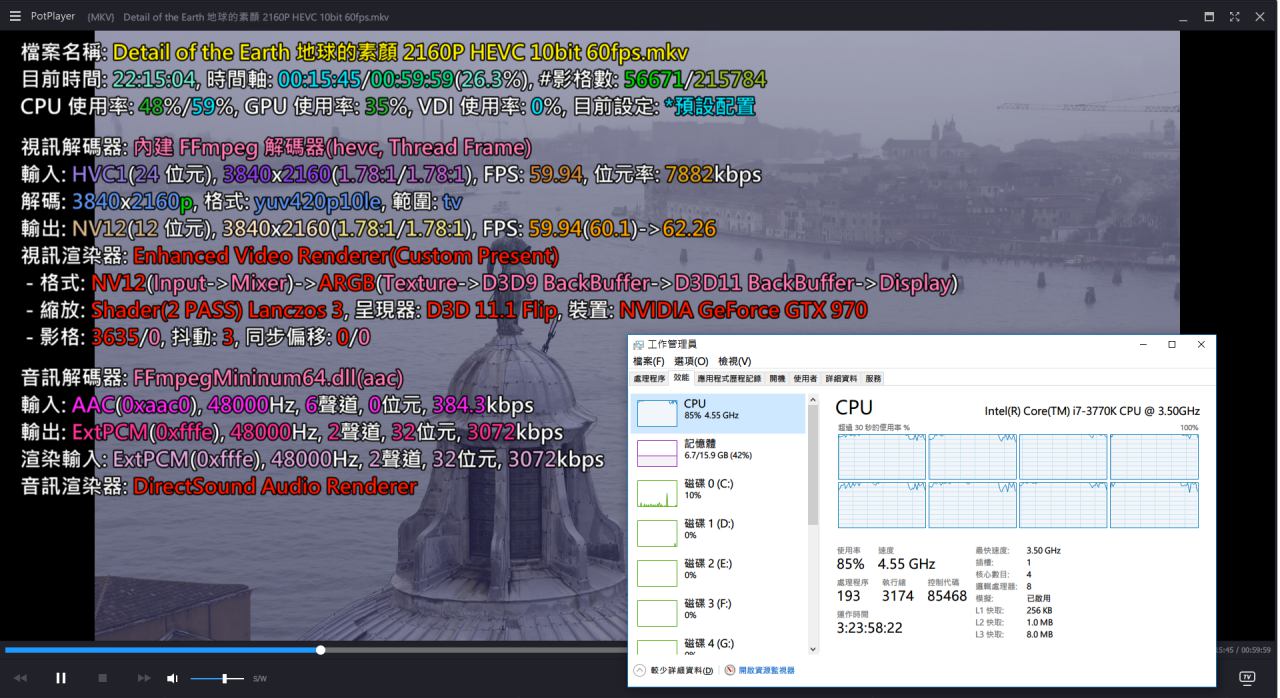The image size is (1280, 698).
Task: Maximize the PotPlayer window
Action: point(1209,16)
